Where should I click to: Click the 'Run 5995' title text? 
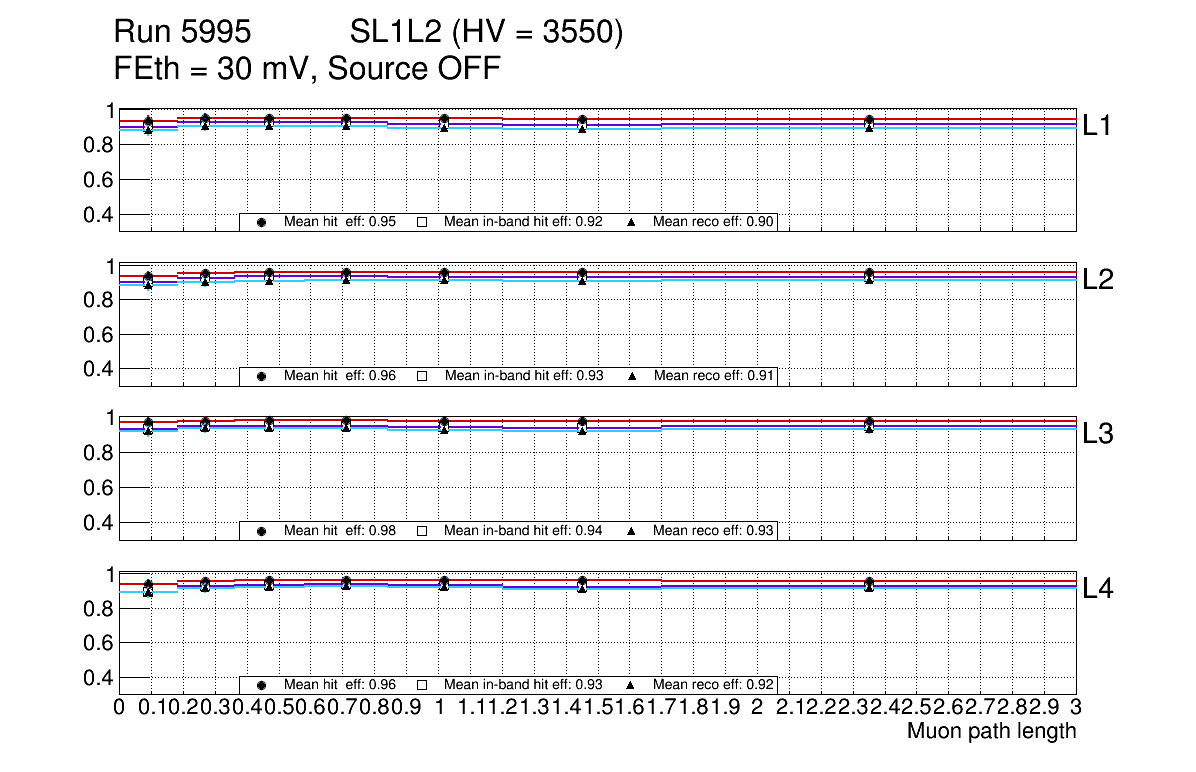181,33
